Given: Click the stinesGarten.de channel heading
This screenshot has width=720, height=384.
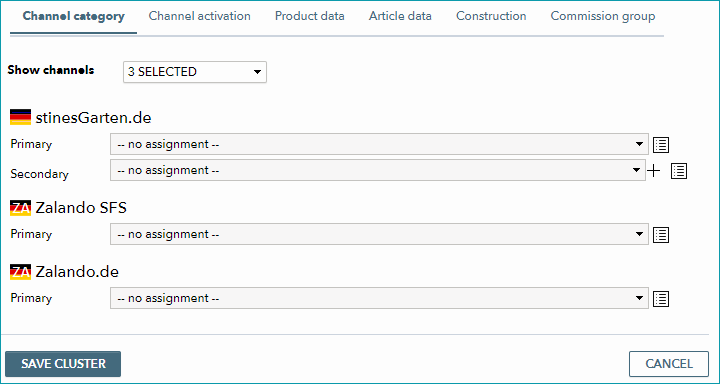Looking at the screenshot, I should point(93,118).
